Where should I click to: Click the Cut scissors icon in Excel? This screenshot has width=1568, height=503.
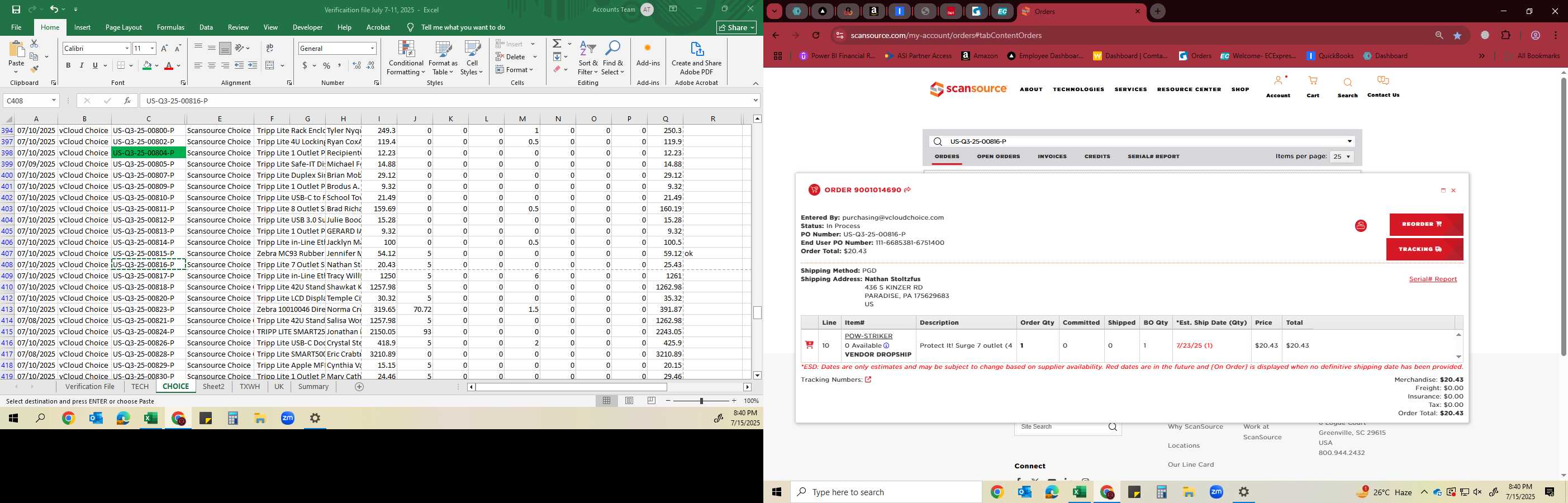34,44
